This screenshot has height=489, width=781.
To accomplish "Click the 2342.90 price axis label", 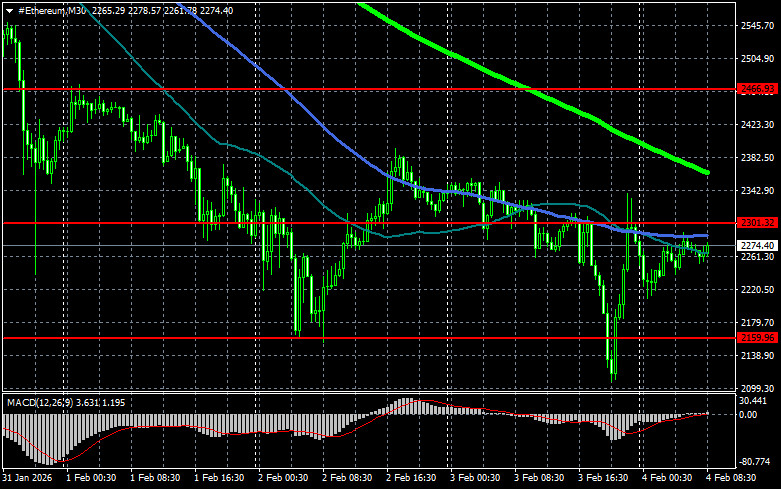I will point(758,191).
